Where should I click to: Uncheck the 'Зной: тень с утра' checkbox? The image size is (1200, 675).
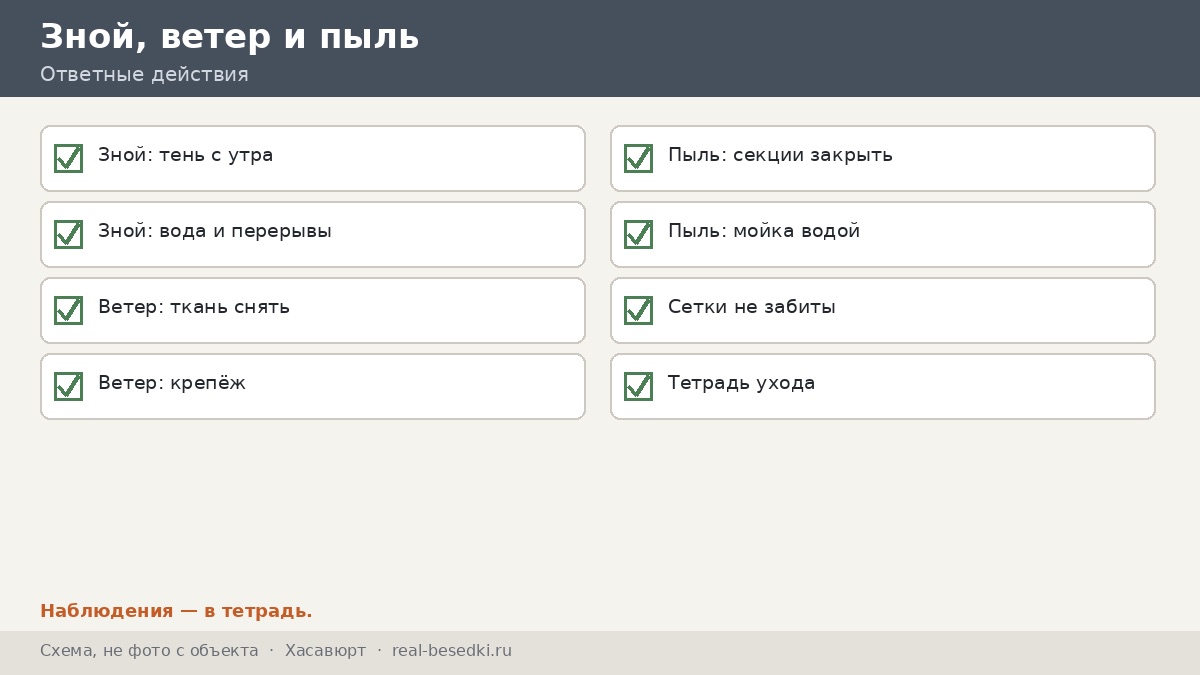click(68, 158)
